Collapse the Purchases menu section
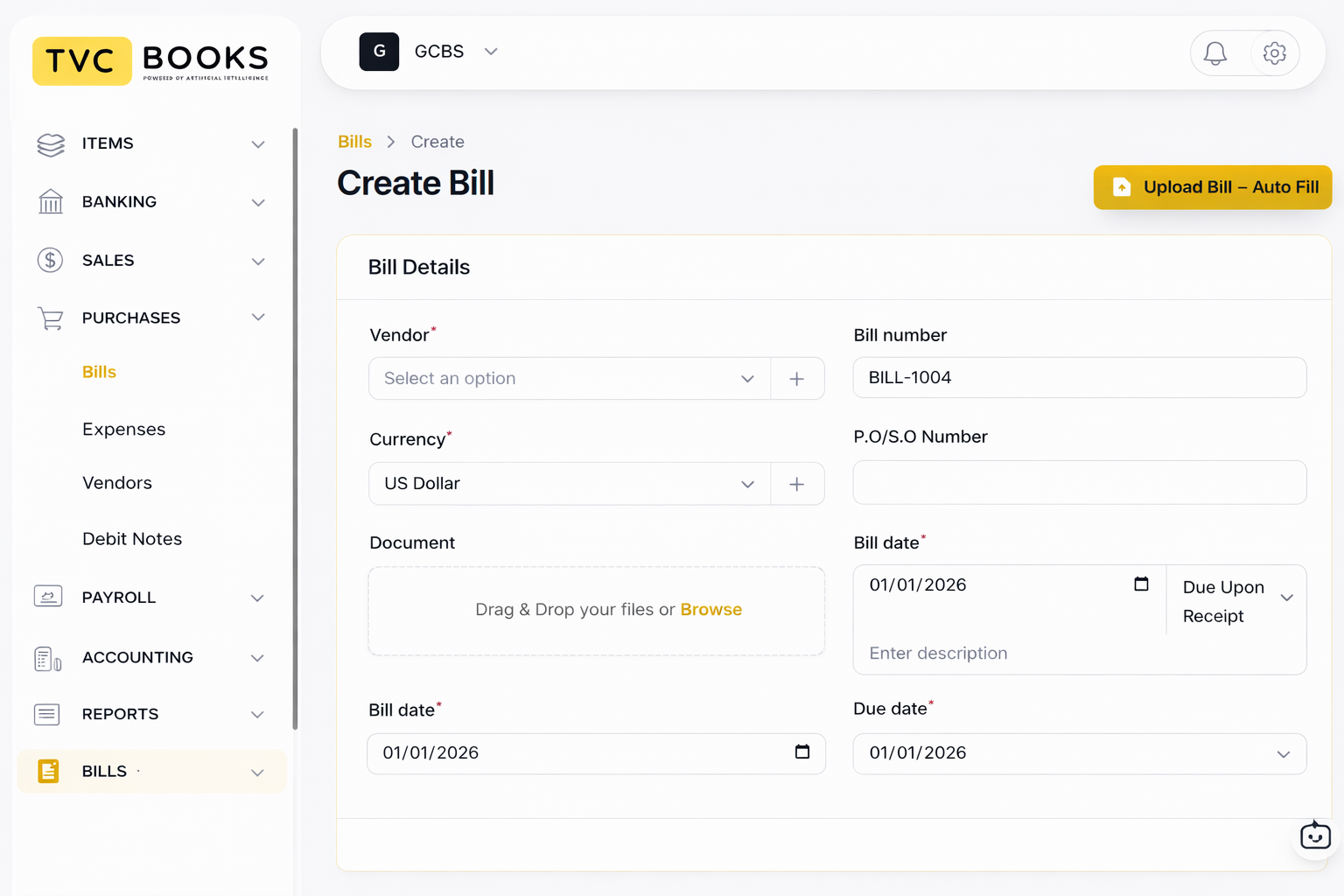 coord(257,318)
